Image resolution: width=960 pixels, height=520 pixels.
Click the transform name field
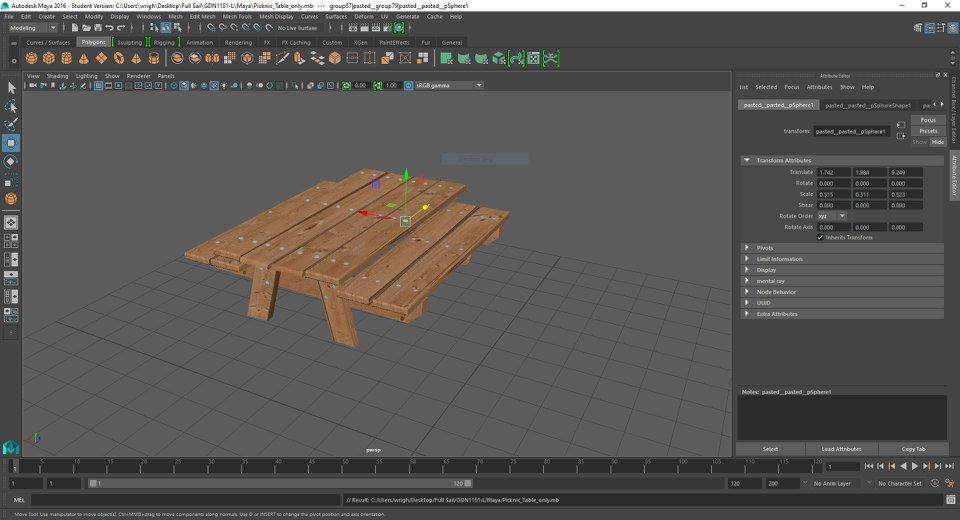[x=852, y=131]
